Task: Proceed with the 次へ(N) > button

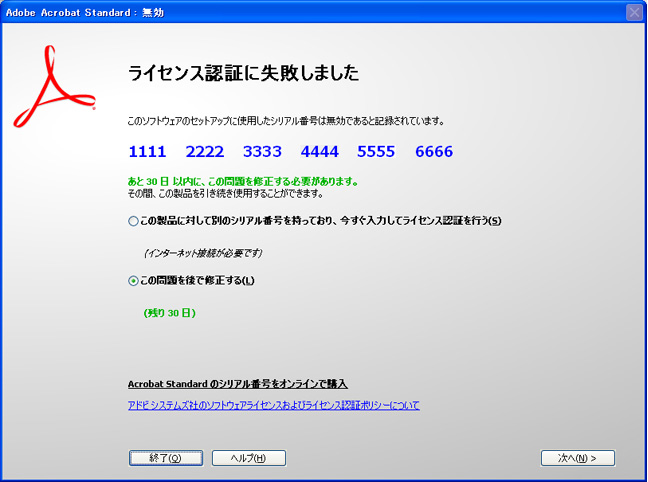Action: pos(578,458)
